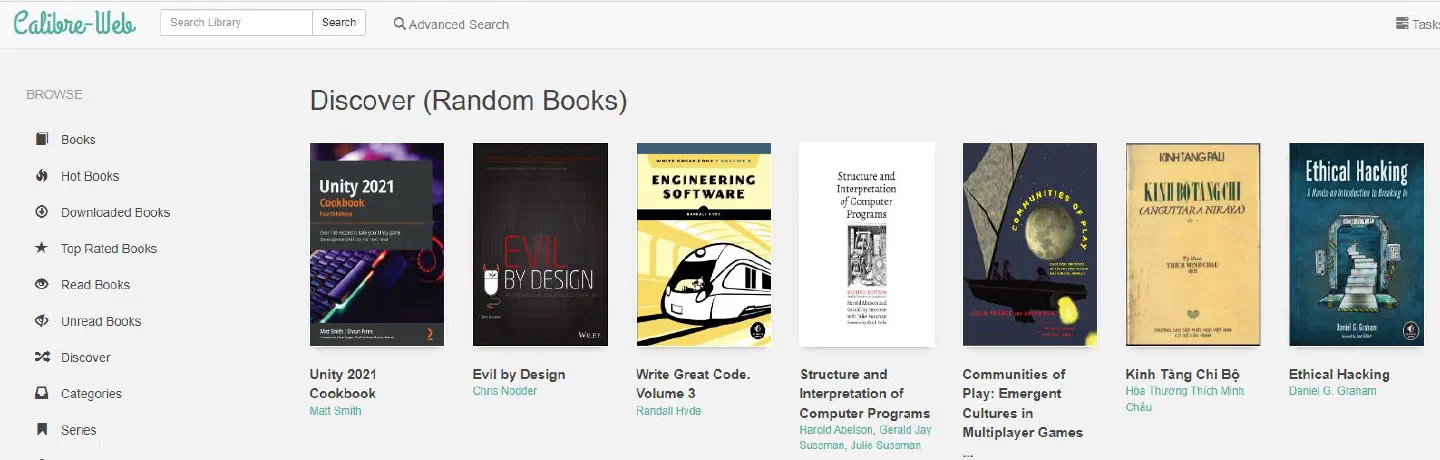Open the Evil by Design title link

click(x=519, y=375)
